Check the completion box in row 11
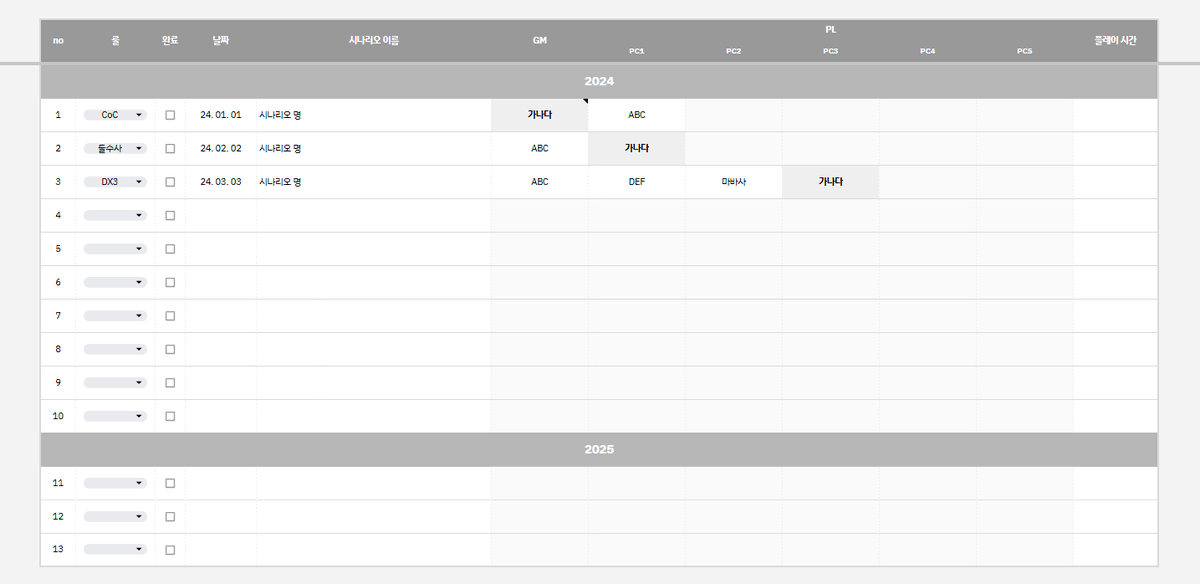Screen dimensions: 1200x584 [170, 483]
